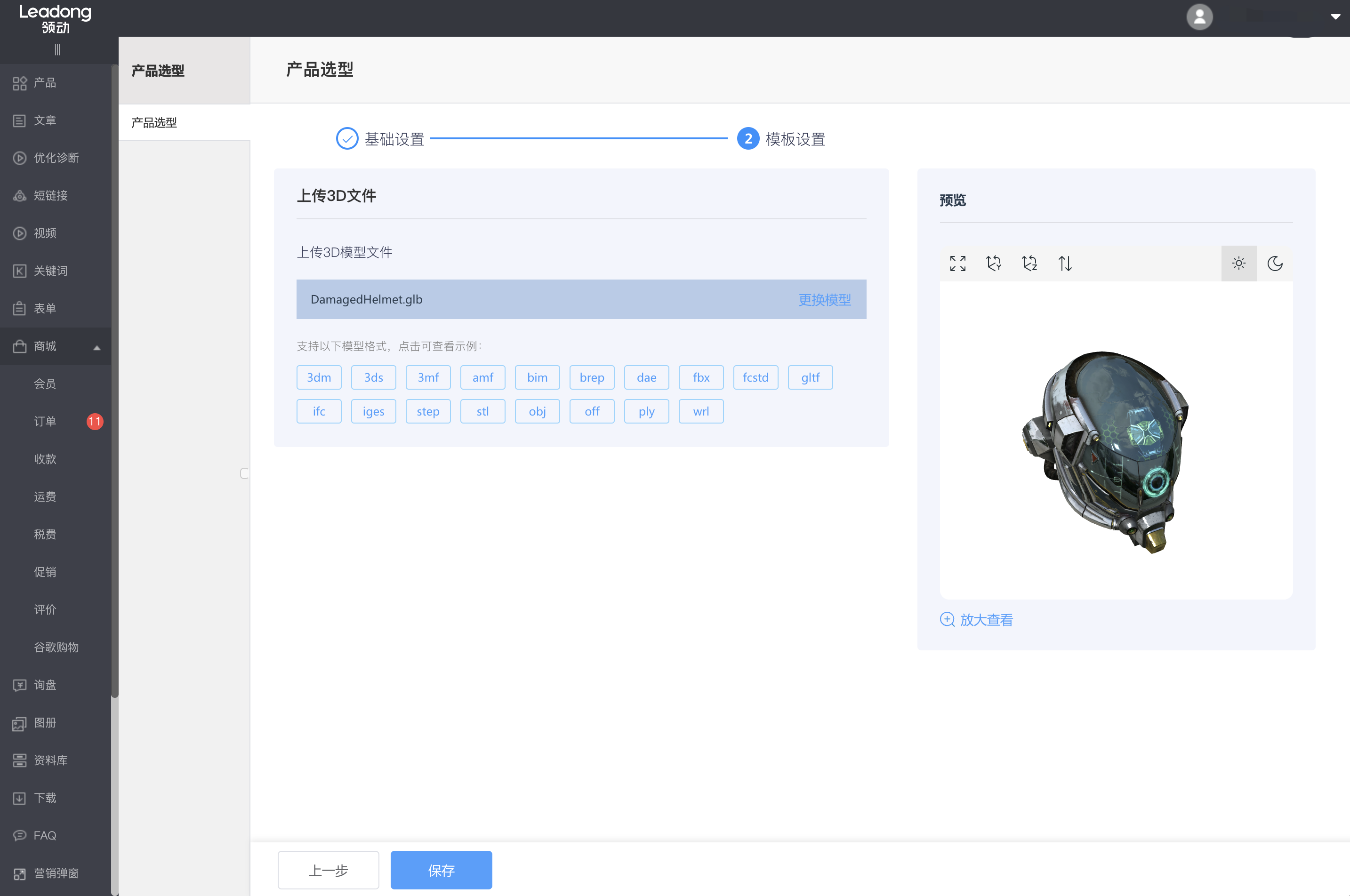Collapse the 商城 menu group
This screenshot has height=896, width=1350.
[x=96, y=346]
